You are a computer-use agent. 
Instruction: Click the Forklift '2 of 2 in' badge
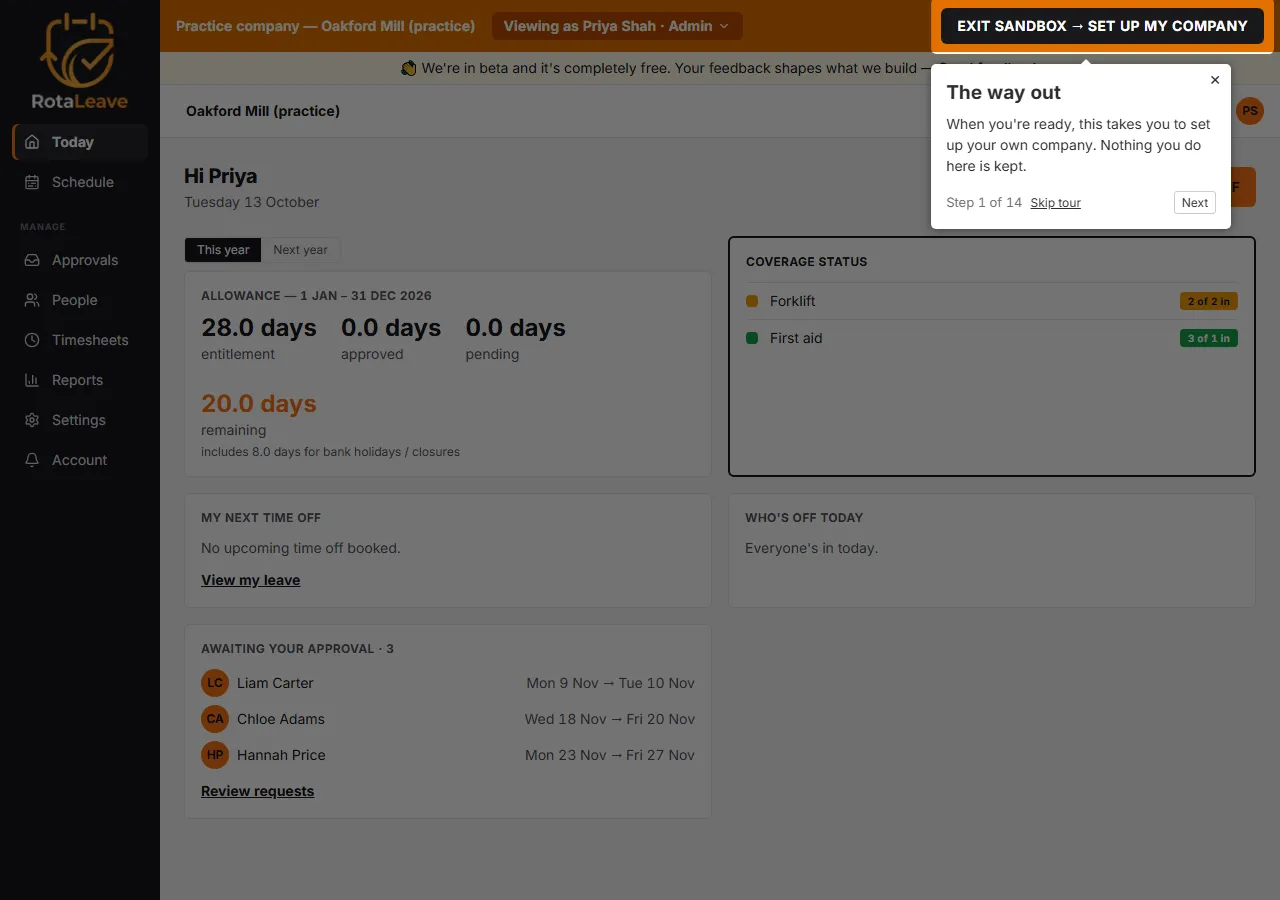[1209, 301]
